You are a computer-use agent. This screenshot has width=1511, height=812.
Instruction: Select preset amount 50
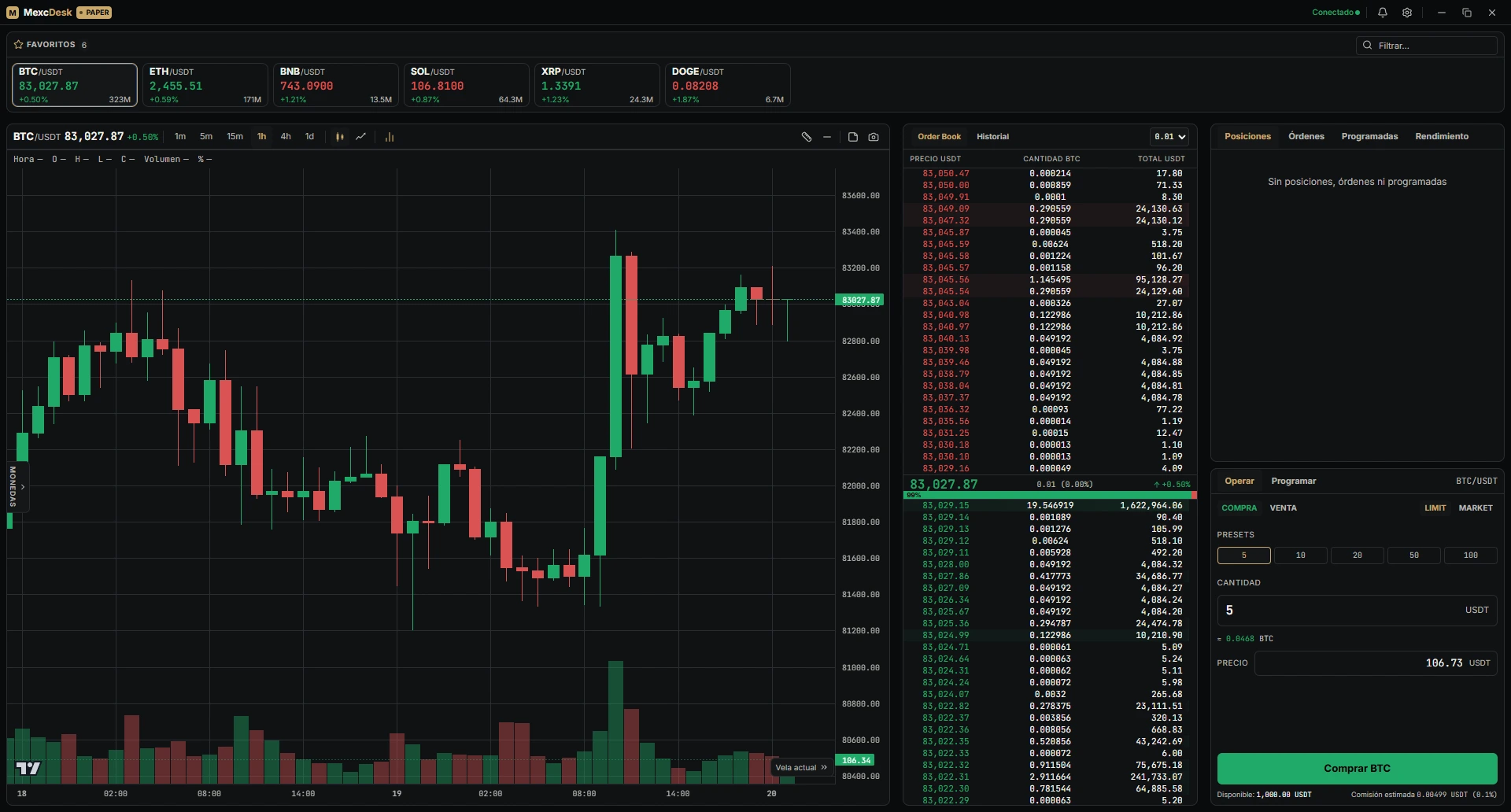(x=1413, y=555)
